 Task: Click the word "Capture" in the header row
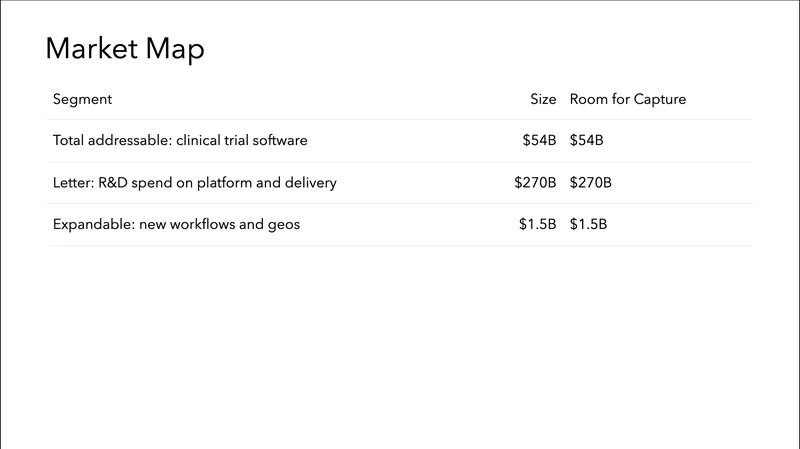click(660, 99)
